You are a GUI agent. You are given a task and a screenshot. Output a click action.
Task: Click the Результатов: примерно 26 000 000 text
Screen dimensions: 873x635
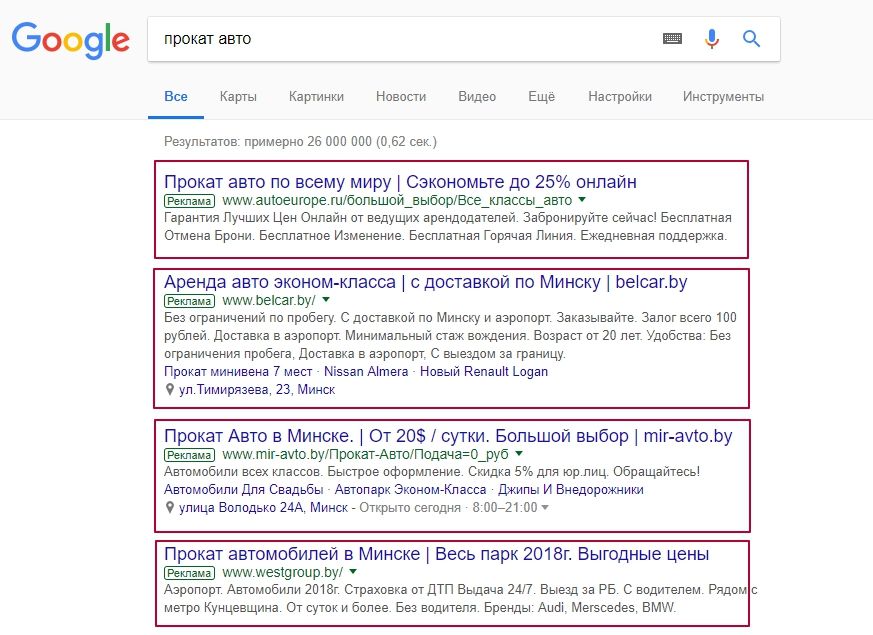tap(301, 141)
